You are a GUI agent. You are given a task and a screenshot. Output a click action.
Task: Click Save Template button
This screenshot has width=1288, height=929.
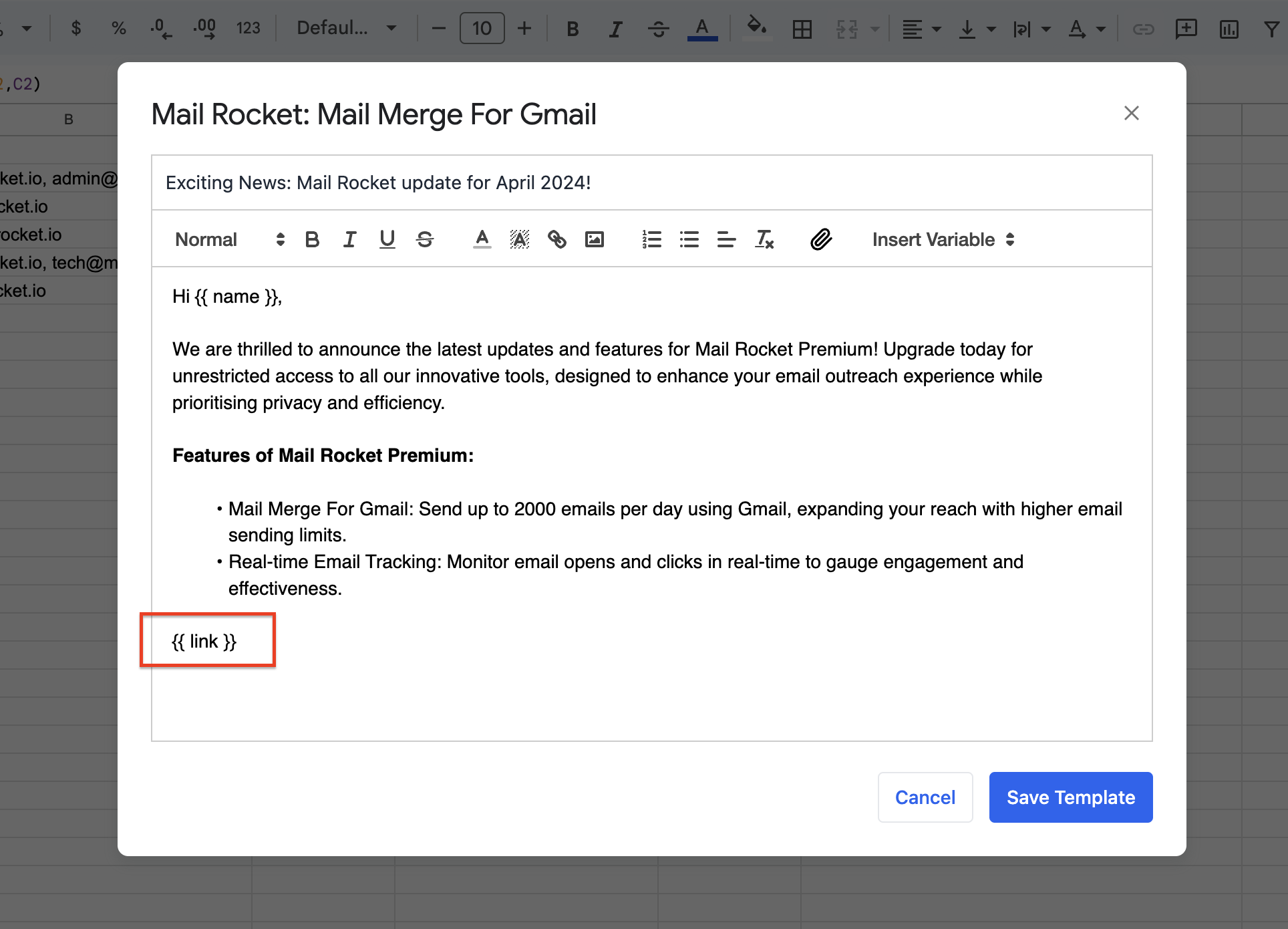[1070, 797]
